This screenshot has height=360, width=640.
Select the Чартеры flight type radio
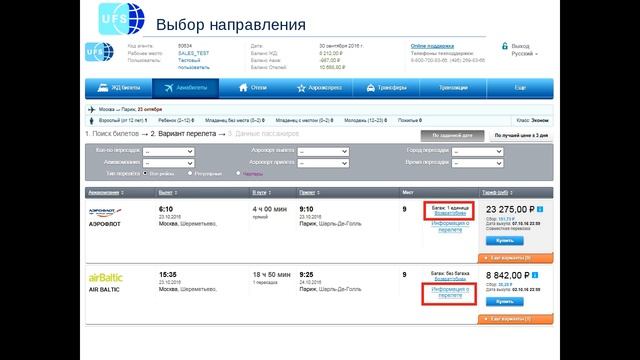click(x=238, y=173)
